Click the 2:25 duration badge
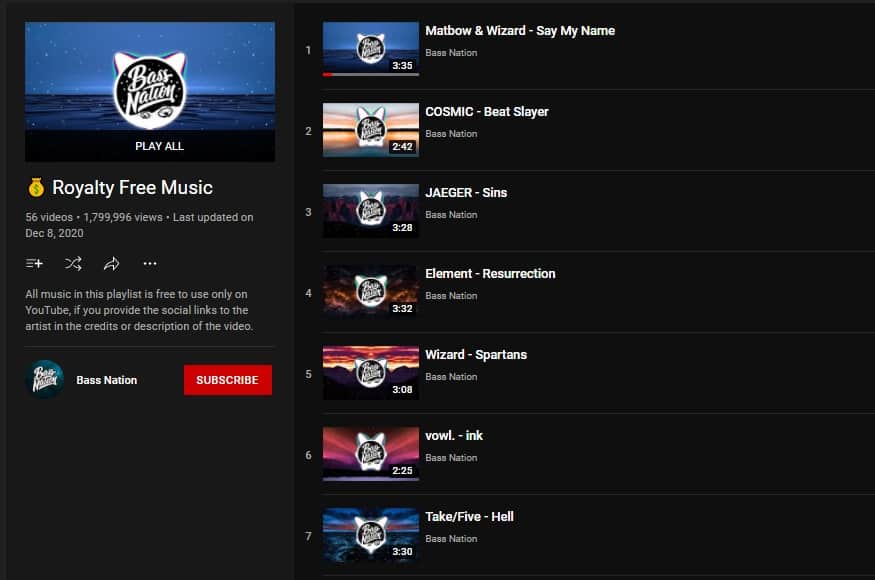Screen dimensions: 875x580 point(402,470)
